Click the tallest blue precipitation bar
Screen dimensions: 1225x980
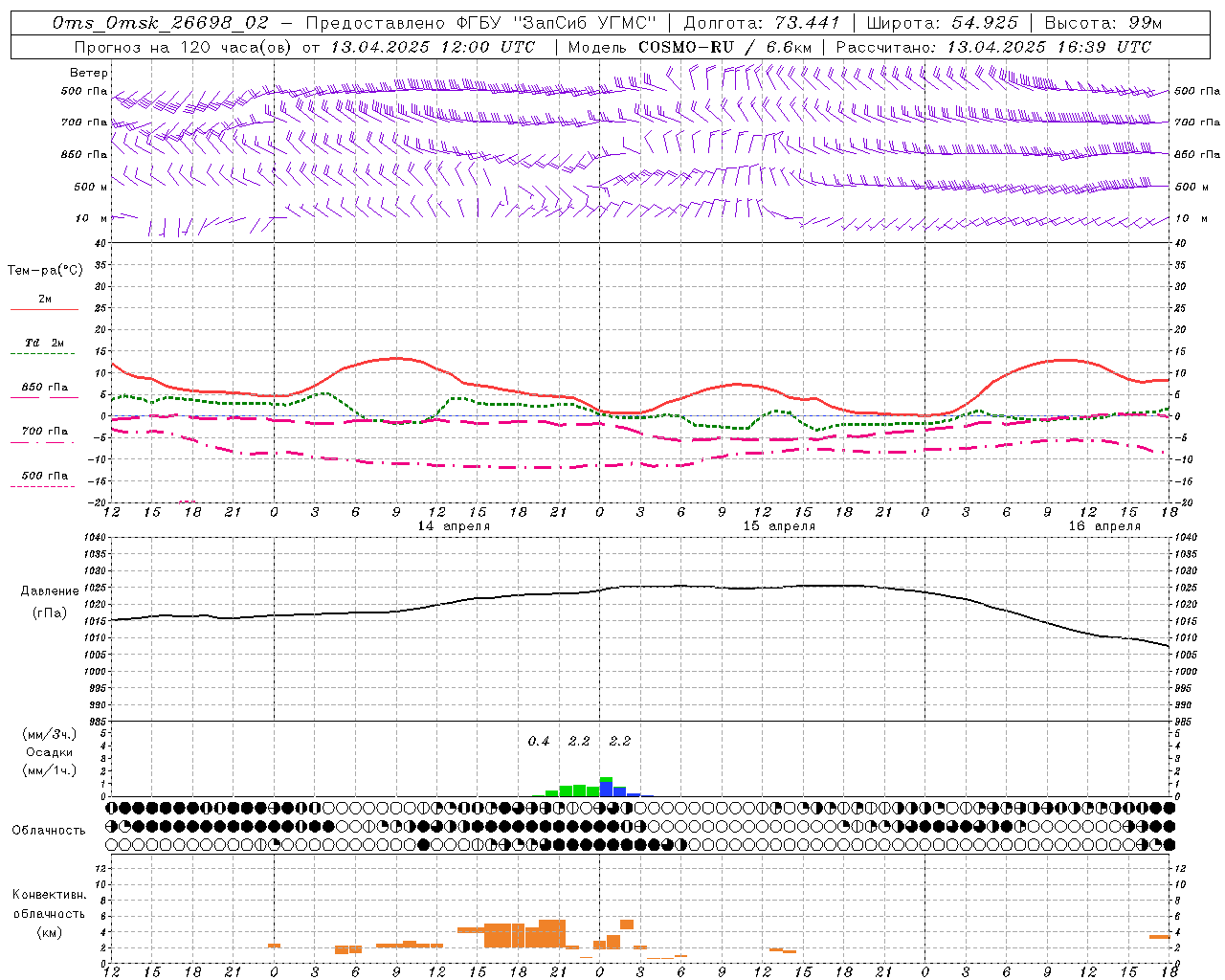[x=606, y=789]
